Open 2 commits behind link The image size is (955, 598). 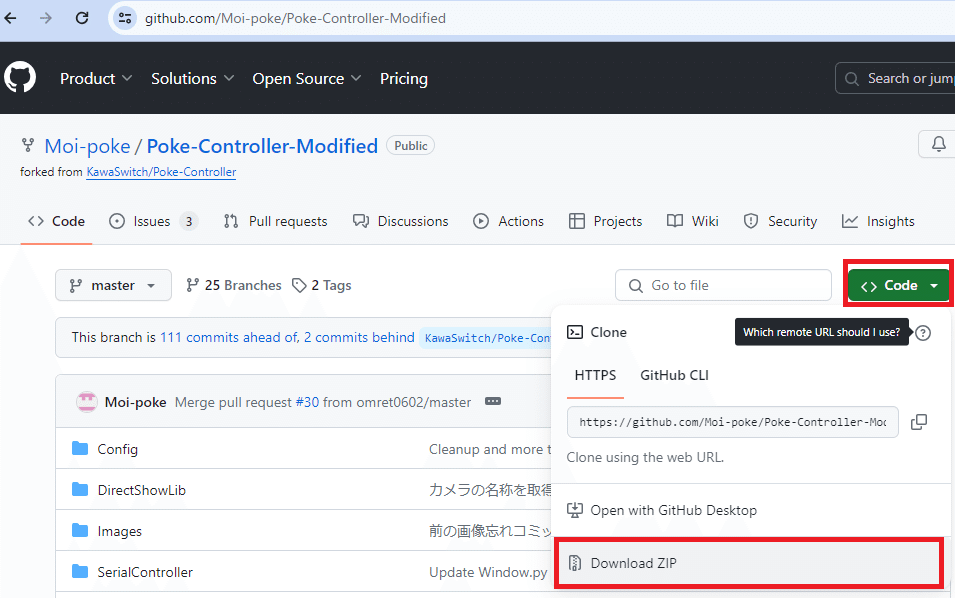[x=359, y=337]
